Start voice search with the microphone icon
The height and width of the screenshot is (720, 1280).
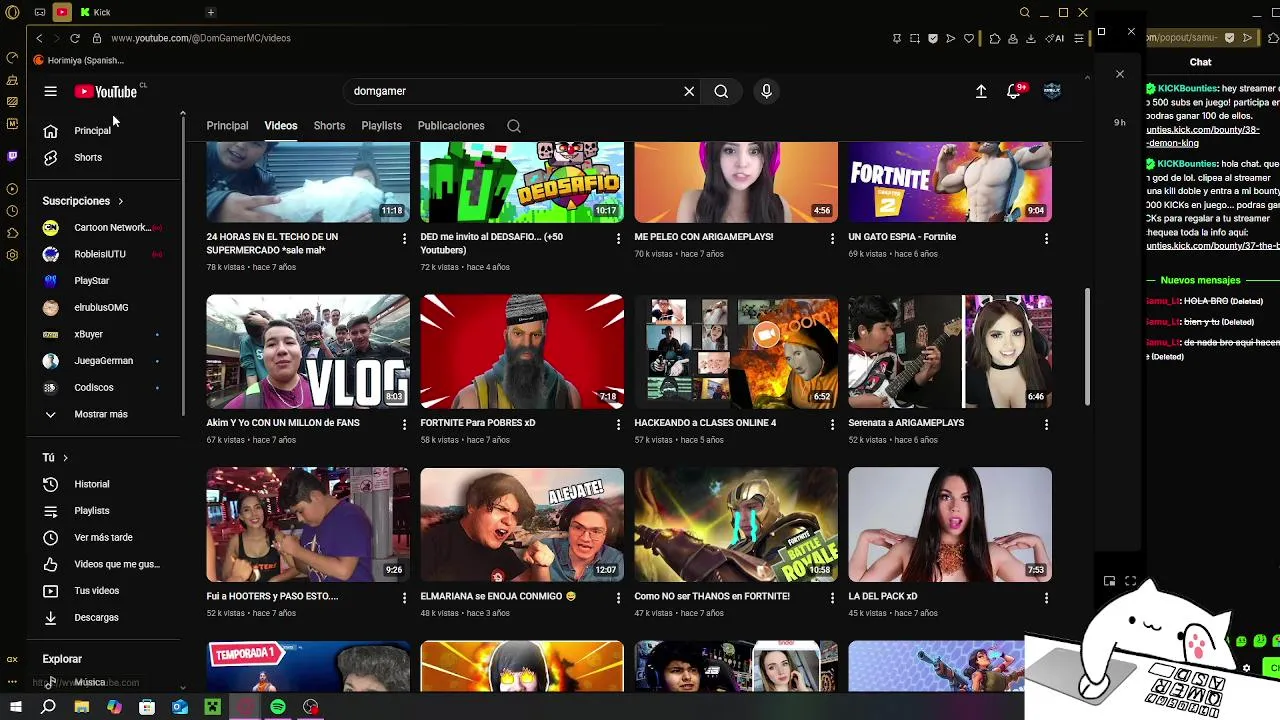pyautogui.click(x=766, y=91)
